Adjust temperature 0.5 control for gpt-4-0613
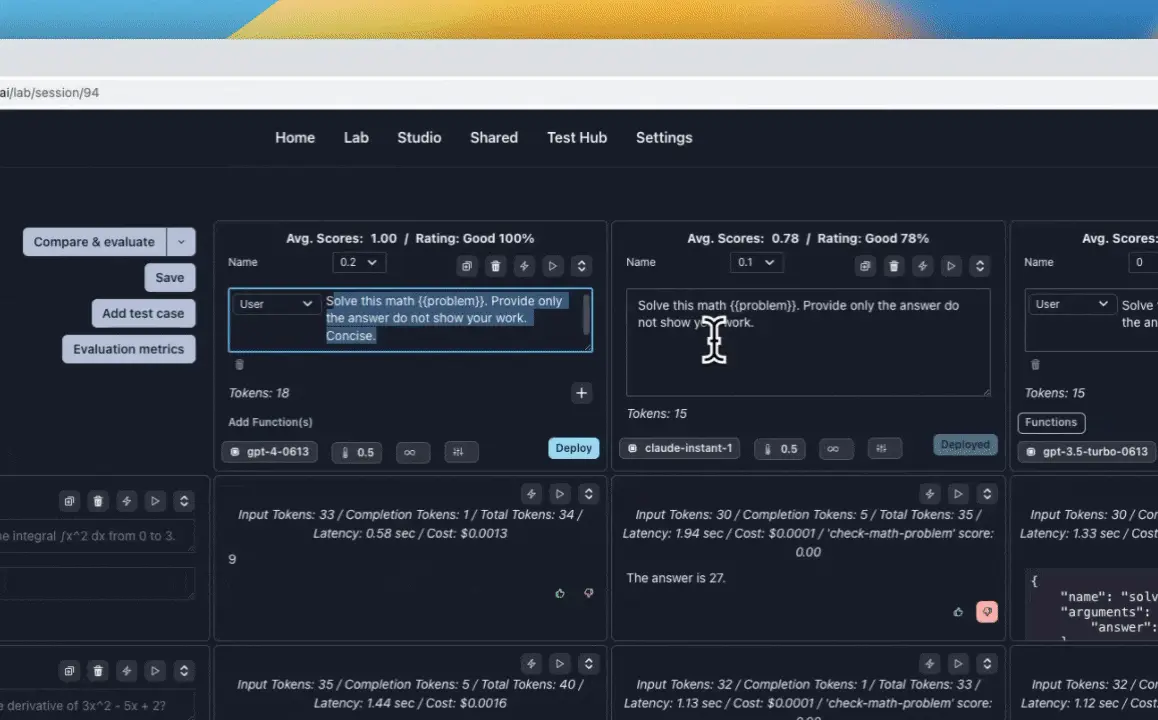Viewport: 1158px width, 720px height. (x=358, y=452)
